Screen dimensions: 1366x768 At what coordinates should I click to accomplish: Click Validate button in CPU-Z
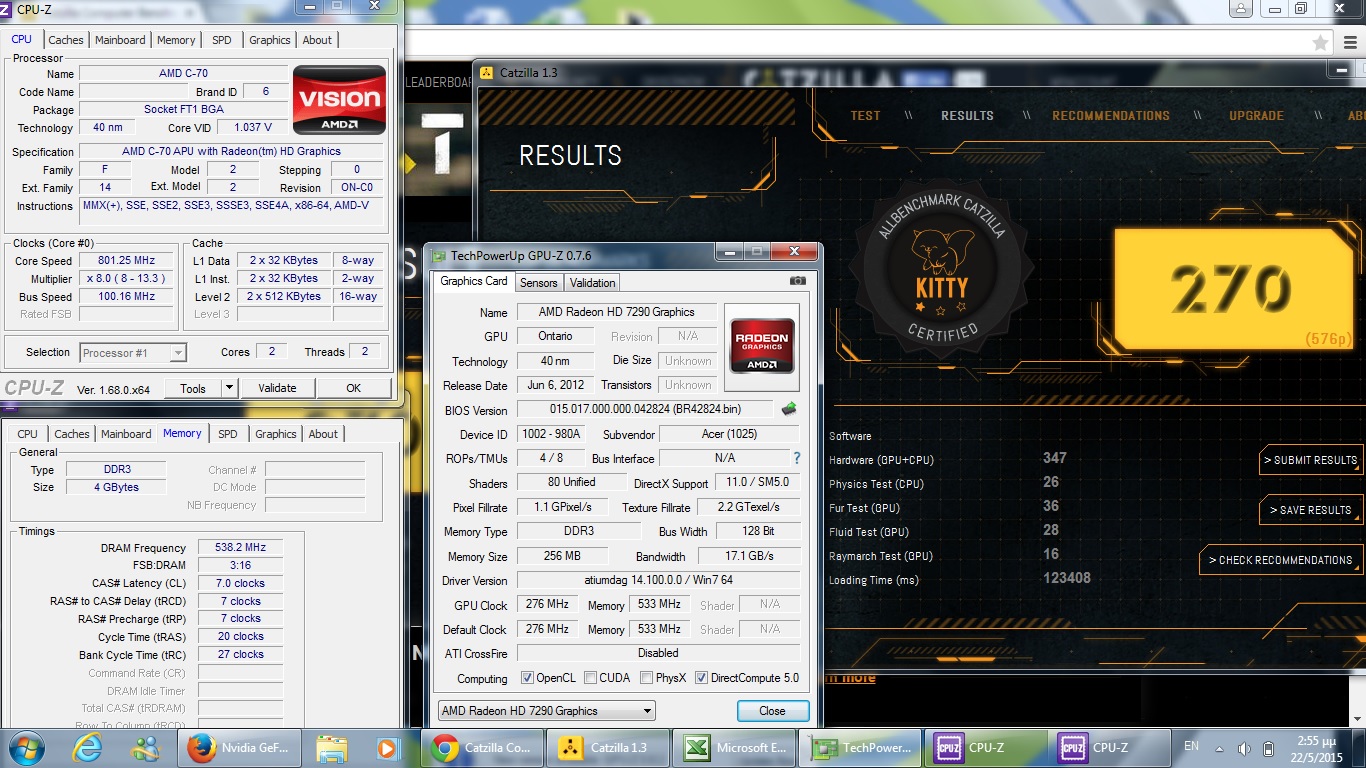277,388
